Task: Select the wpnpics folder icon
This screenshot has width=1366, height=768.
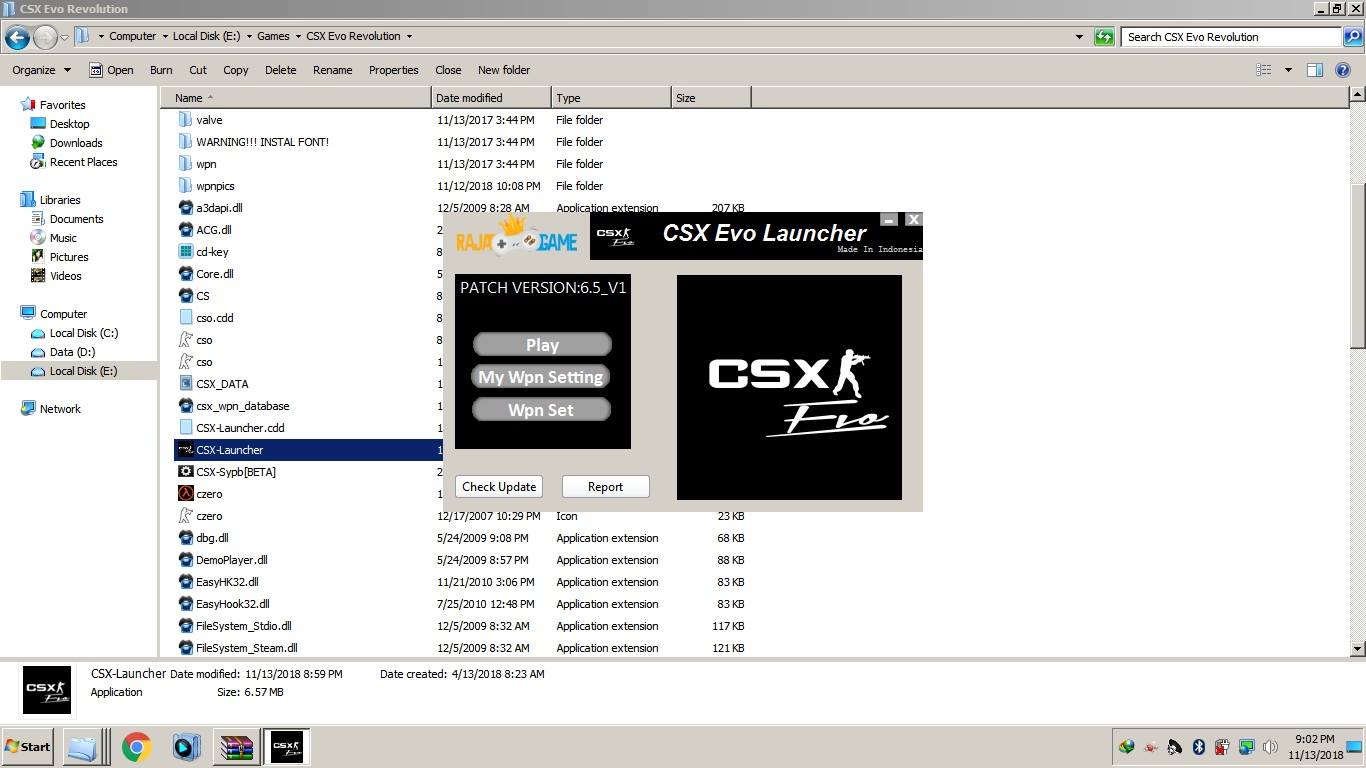Action: 185,186
